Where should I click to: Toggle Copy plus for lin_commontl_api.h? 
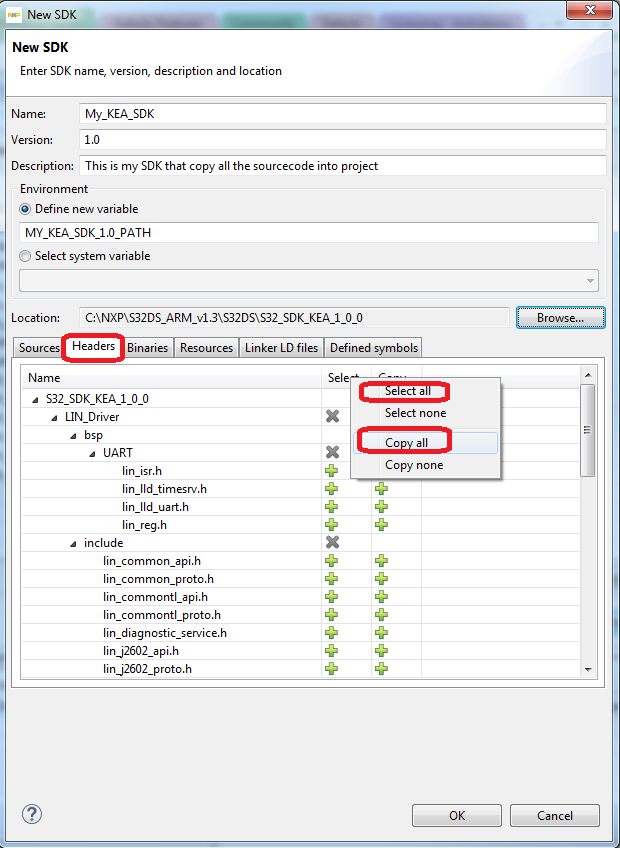pyautogui.click(x=381, y=597)
